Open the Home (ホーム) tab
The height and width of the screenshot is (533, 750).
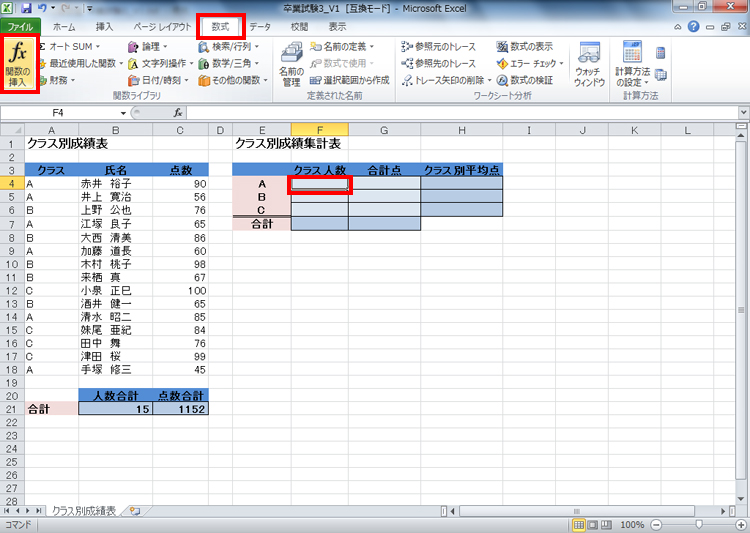(64, 27)
